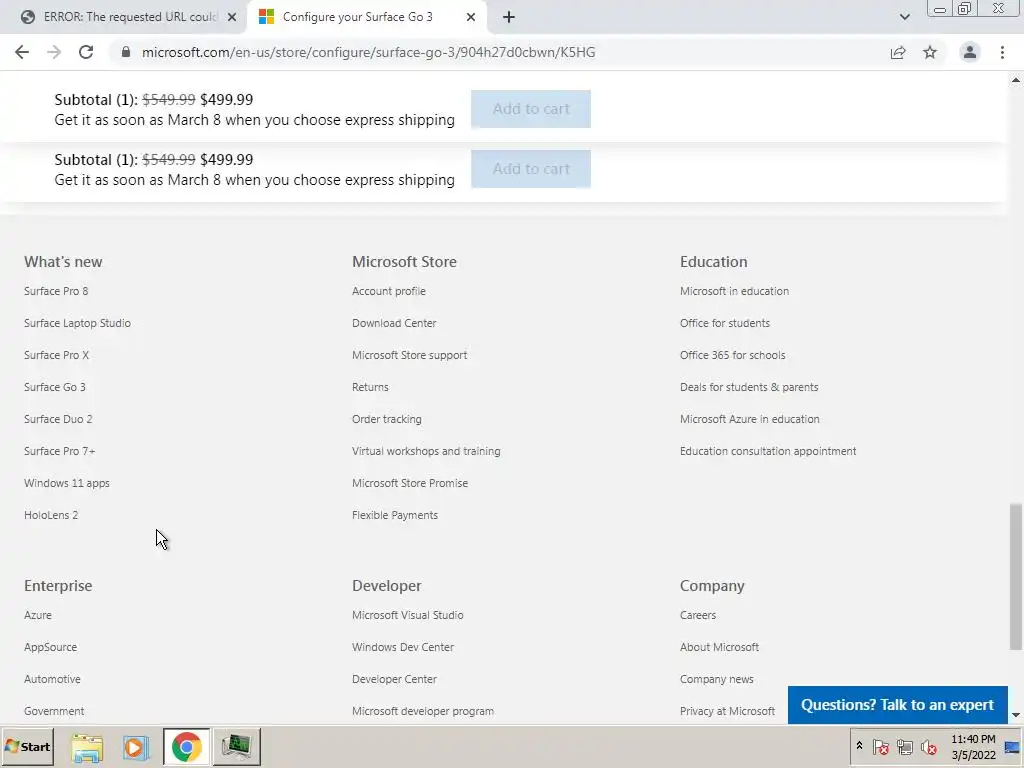Viewport: 1024px width, 768px height.
Task: Open the Surface Laptop Studio link
Action: [78, 323]
